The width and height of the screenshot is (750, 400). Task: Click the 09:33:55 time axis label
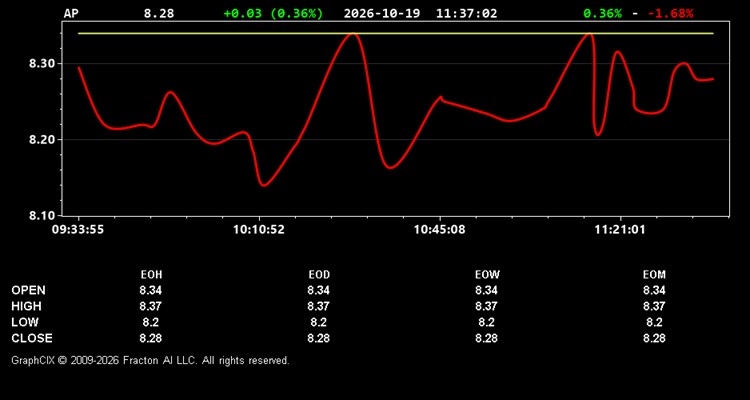77,230
